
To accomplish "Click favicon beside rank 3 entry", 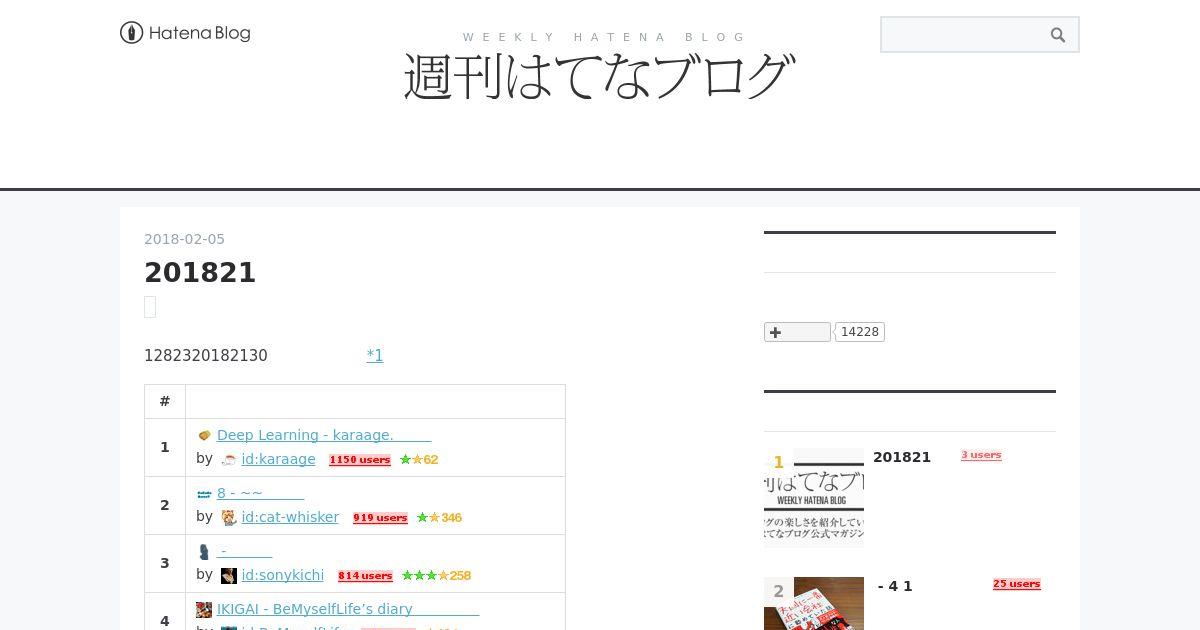I will click(x=204, y=551).
